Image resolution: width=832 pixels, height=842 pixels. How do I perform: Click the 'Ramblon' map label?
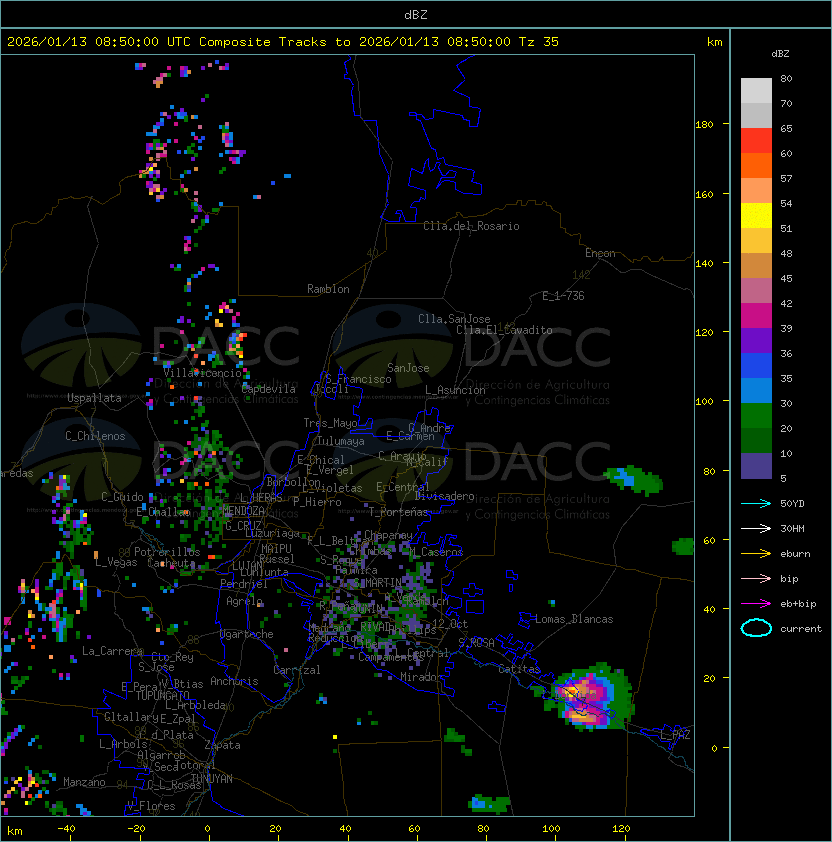[328, 289]
